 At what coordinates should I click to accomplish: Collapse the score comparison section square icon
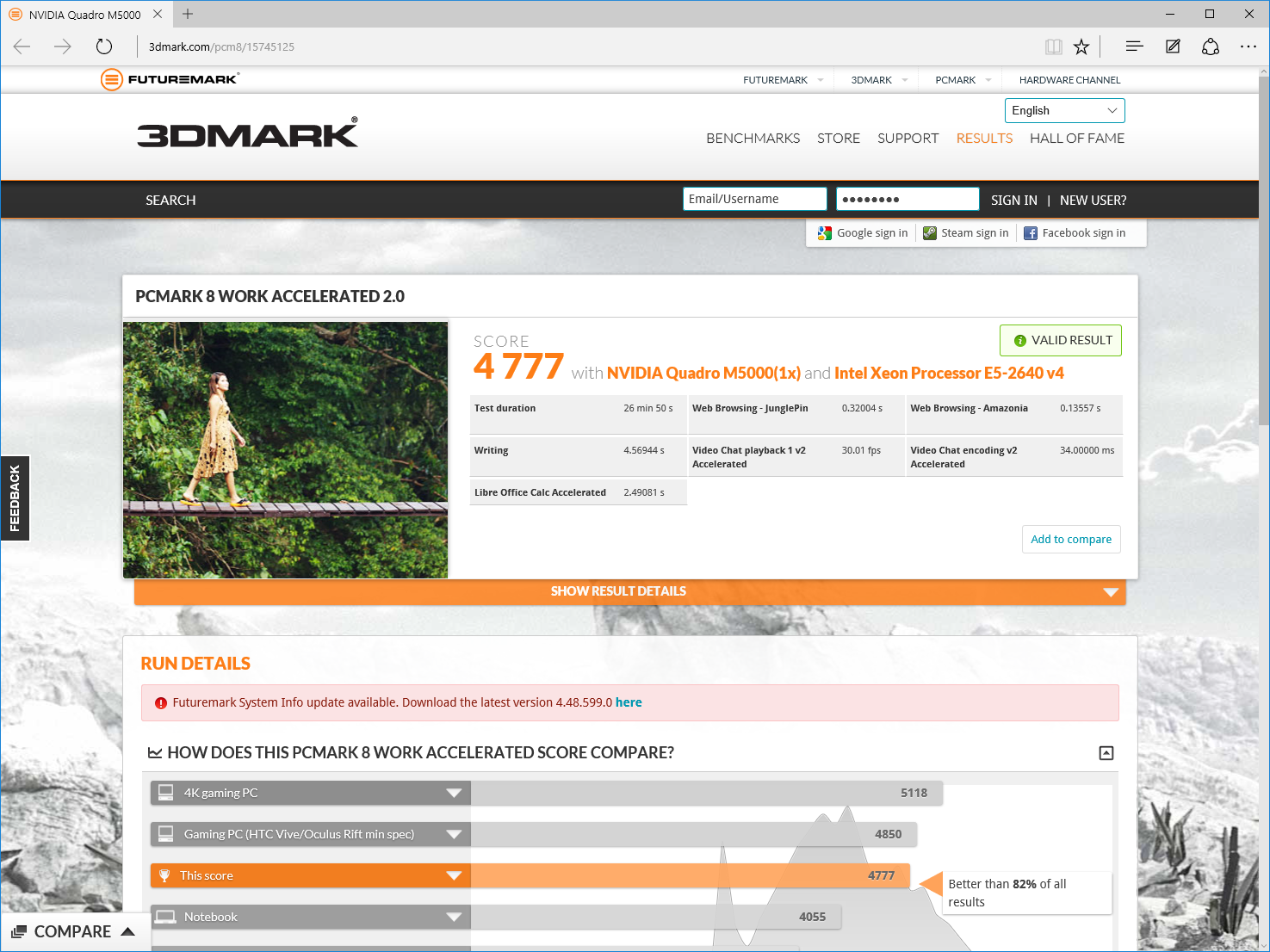[1106, 753]
